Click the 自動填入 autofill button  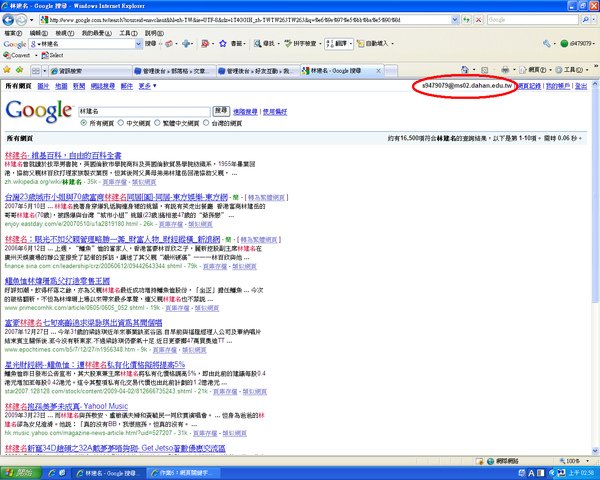pos(373,44)
